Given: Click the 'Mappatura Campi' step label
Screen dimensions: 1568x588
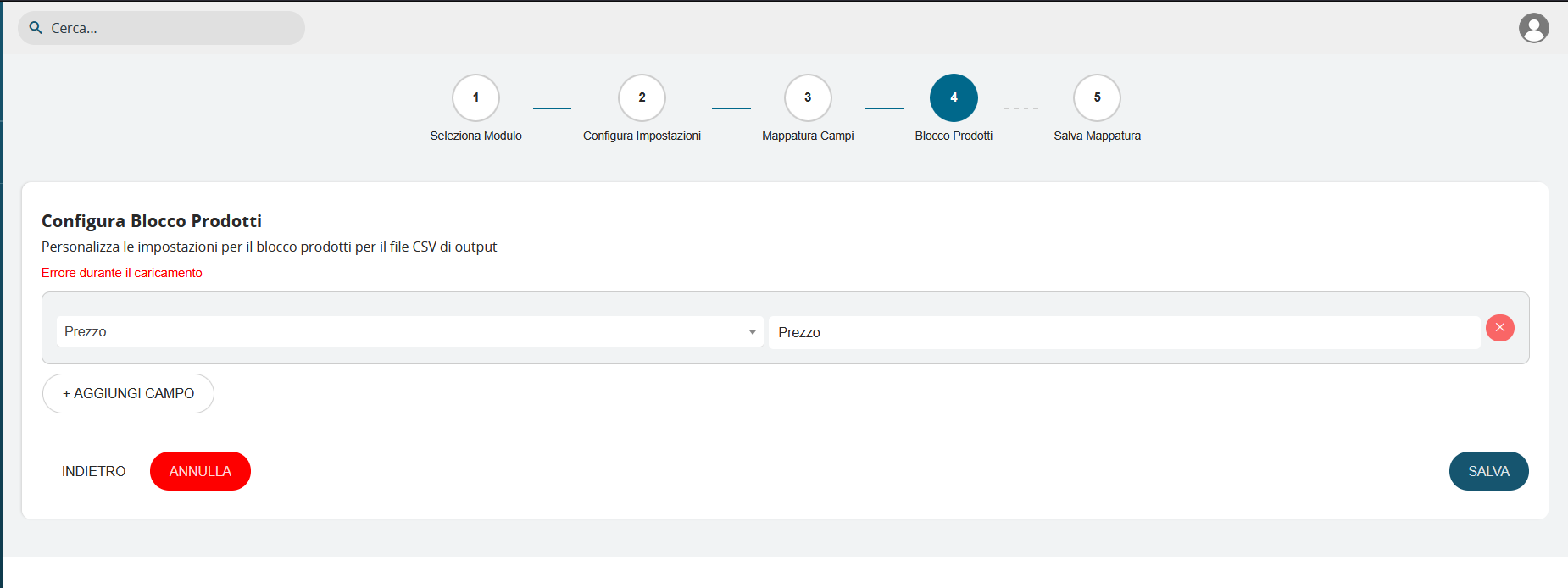Looking at the screenshot, I should point(807,136).
